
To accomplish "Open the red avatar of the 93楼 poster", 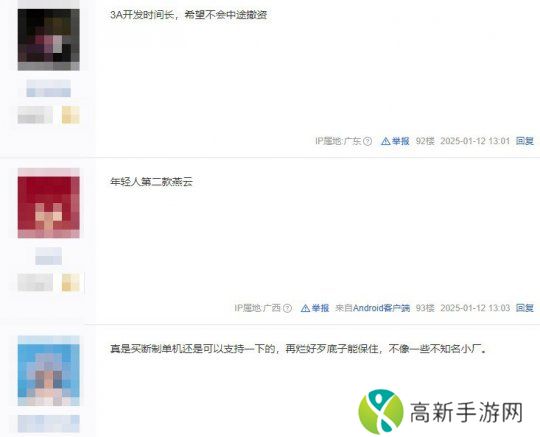I will [x=49, y=207].
